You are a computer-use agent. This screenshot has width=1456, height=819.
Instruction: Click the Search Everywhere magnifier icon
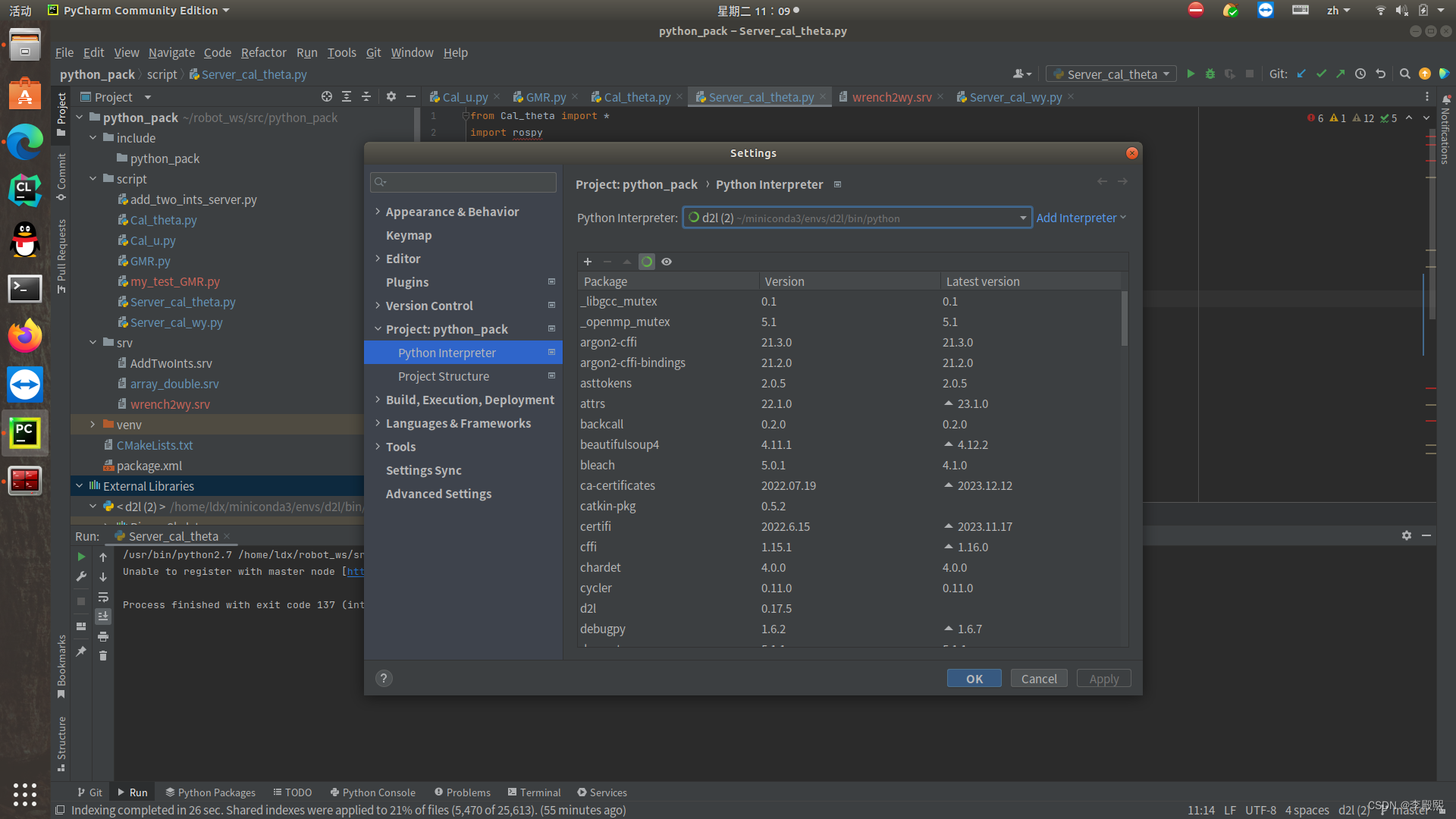click(x=1404, y=74)
